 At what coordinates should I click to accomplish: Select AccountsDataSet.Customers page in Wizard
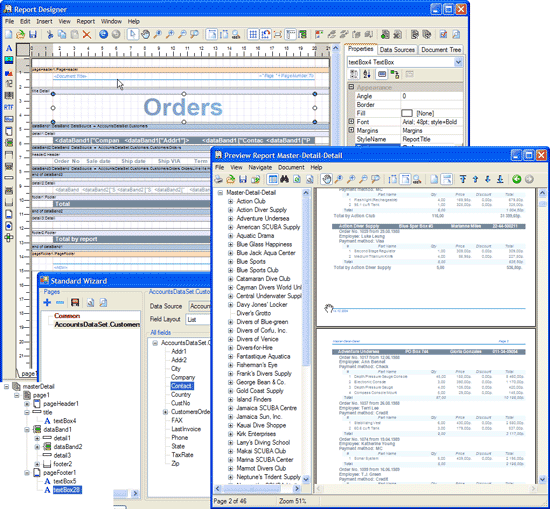pos(97,324)
